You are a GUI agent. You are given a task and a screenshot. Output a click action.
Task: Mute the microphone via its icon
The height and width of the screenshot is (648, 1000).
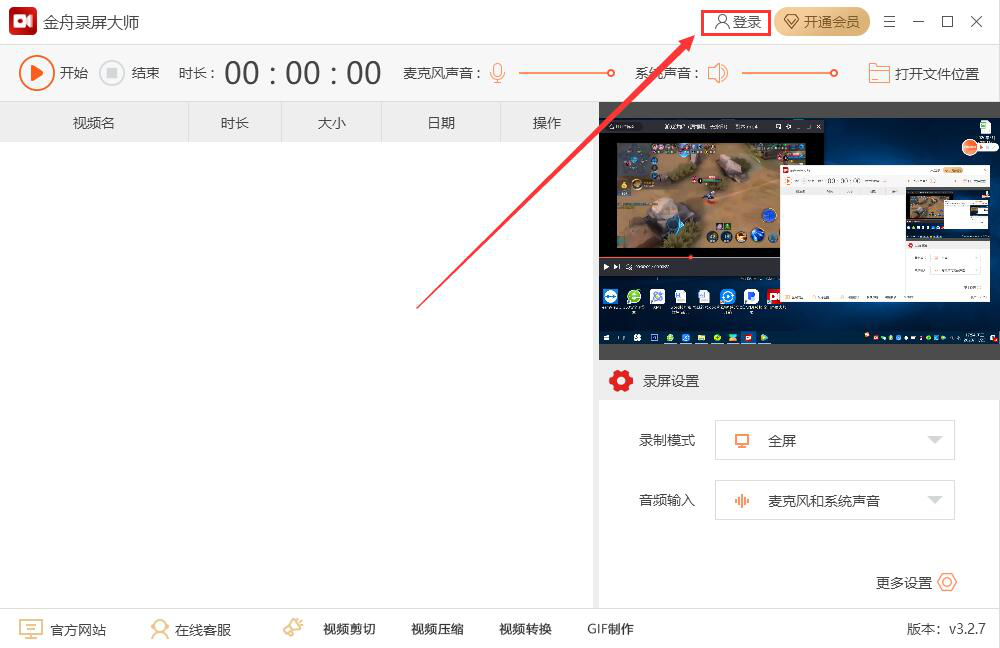click(497, 73)
